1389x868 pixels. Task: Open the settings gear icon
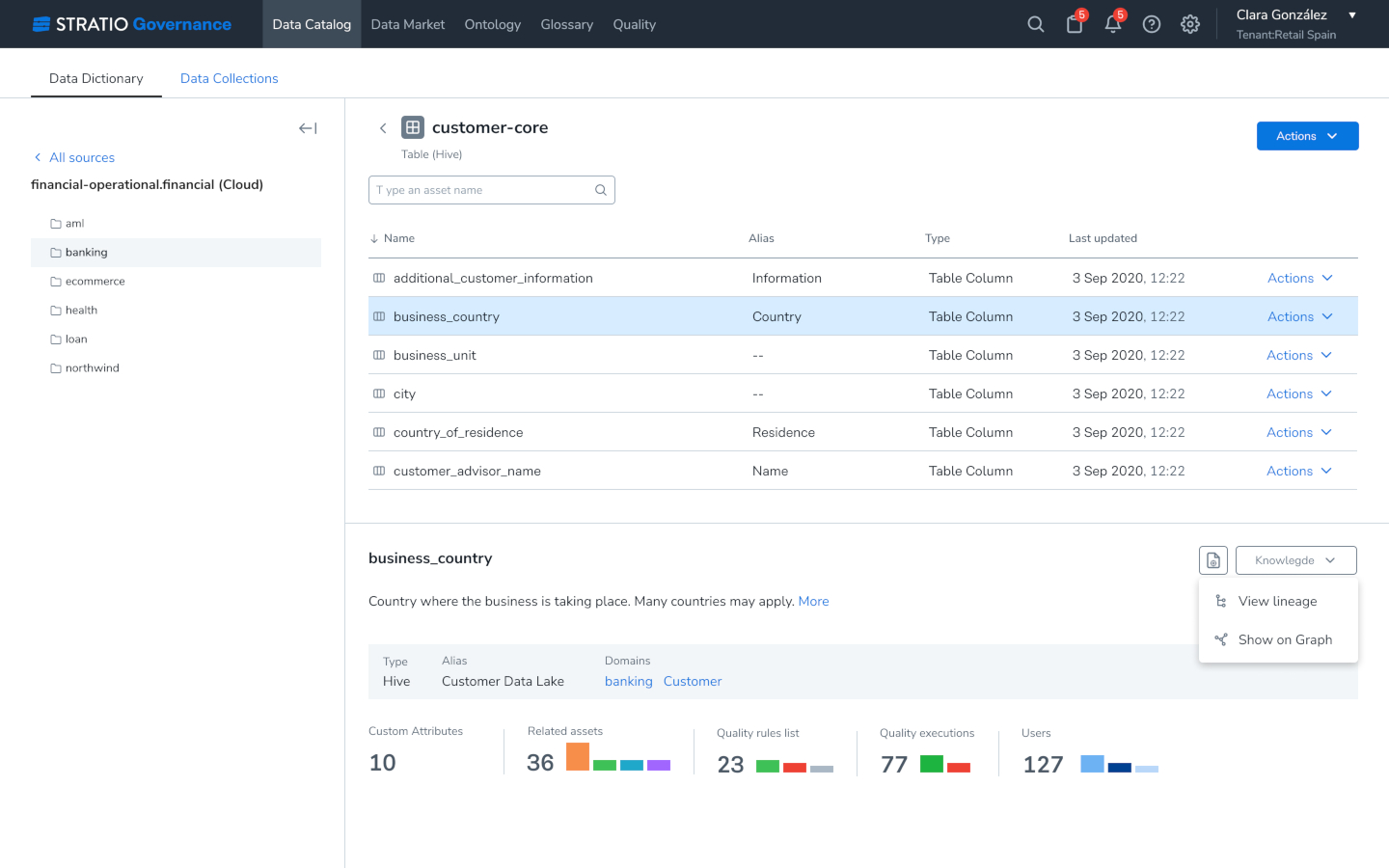[x=1189, y=24]
